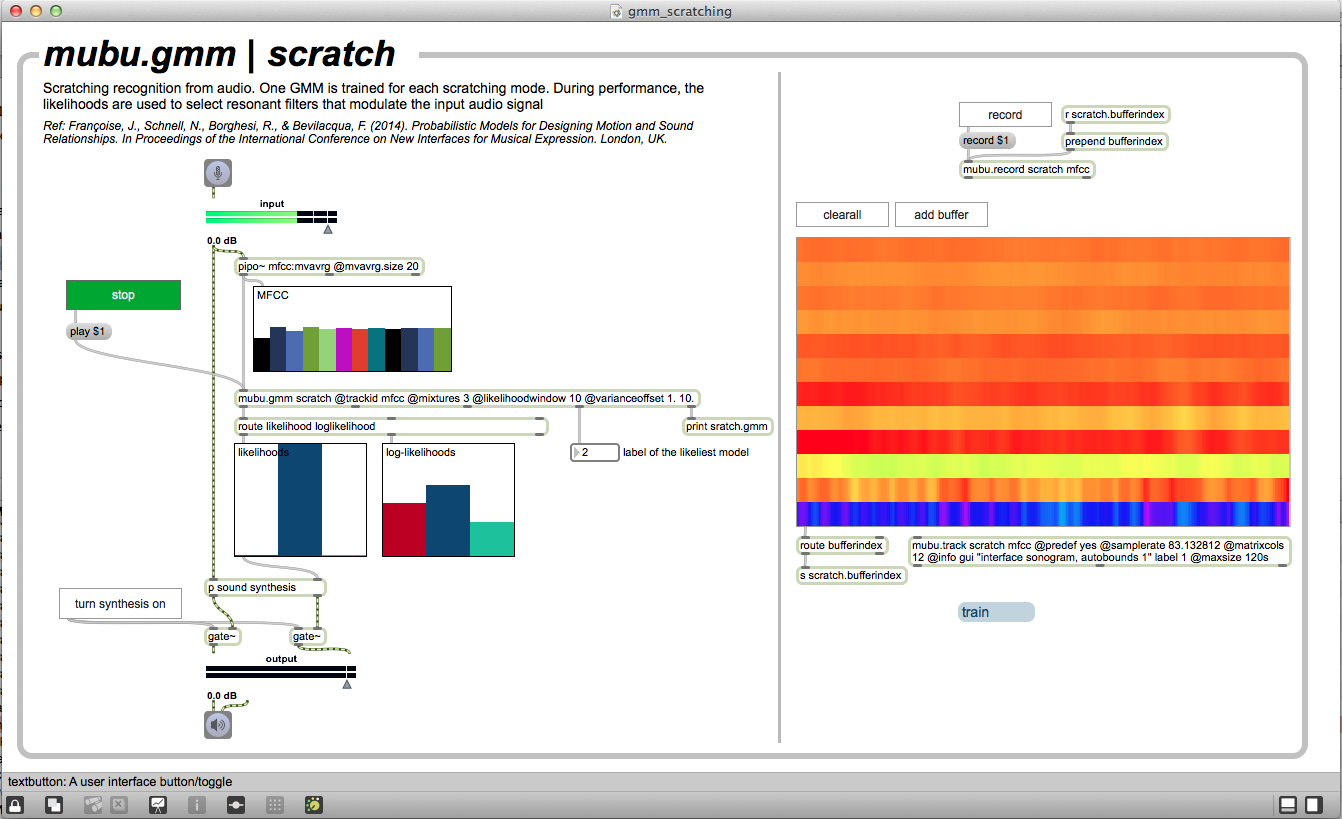Image resolution: width=1342 pixels, height=819 pixels.
Task: Click the likeliest model label number box
Action: click(594, 452)
